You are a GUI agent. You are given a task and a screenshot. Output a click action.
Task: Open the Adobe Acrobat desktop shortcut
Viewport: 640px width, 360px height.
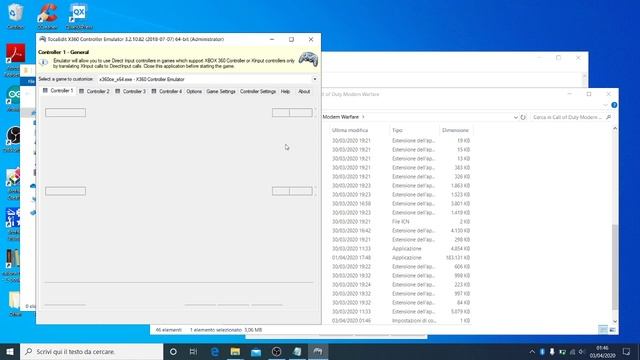click(x=16, y=59)
